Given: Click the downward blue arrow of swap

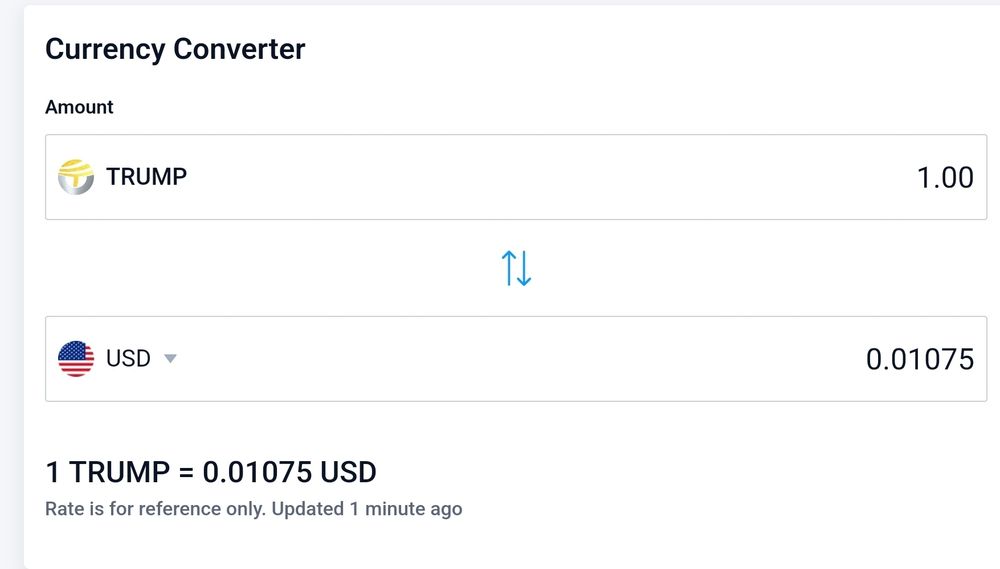Looking at the screenshot, I should tap(524, 268).
